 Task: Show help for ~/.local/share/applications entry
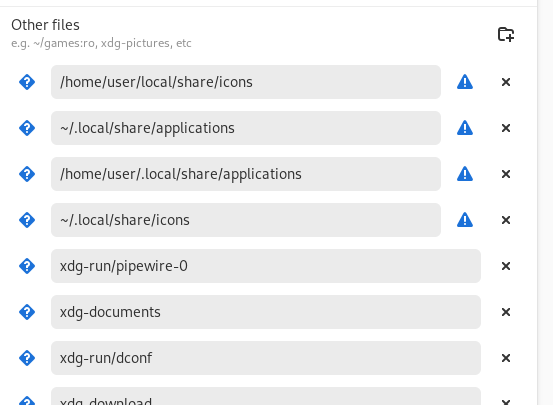coord(27,128)
